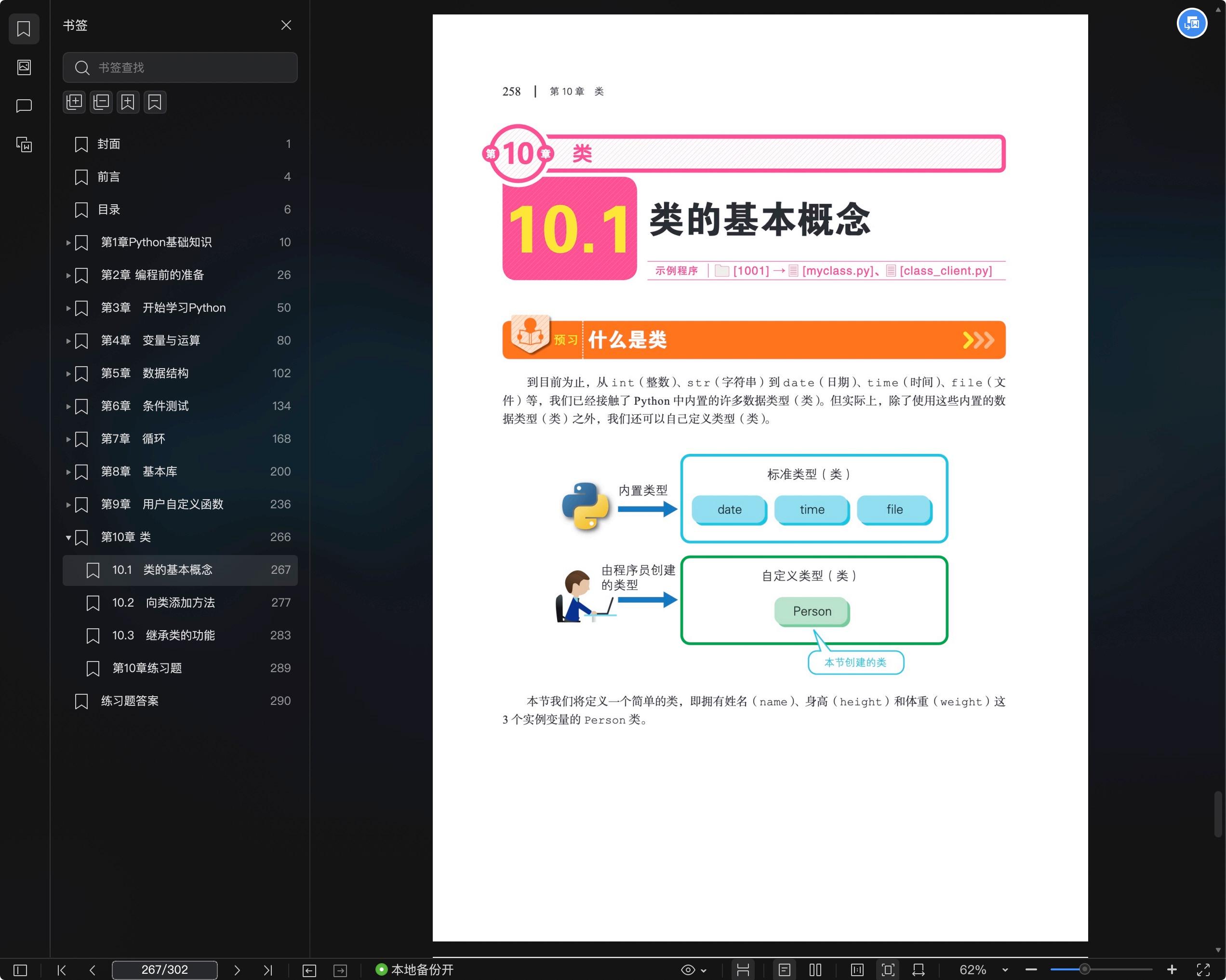Open the 目录 bookmark
This screenshot has height=980, width=1226.
pyautogui.click(x=180, y=210)
